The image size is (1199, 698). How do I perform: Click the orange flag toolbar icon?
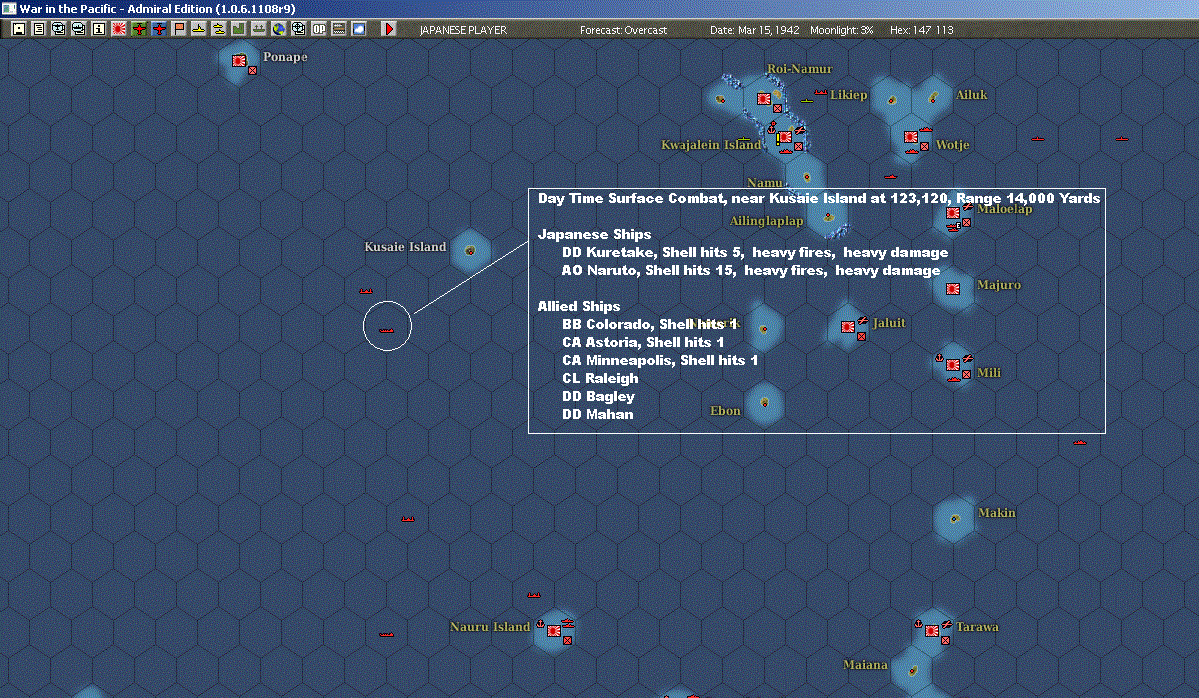click(179, 29)
